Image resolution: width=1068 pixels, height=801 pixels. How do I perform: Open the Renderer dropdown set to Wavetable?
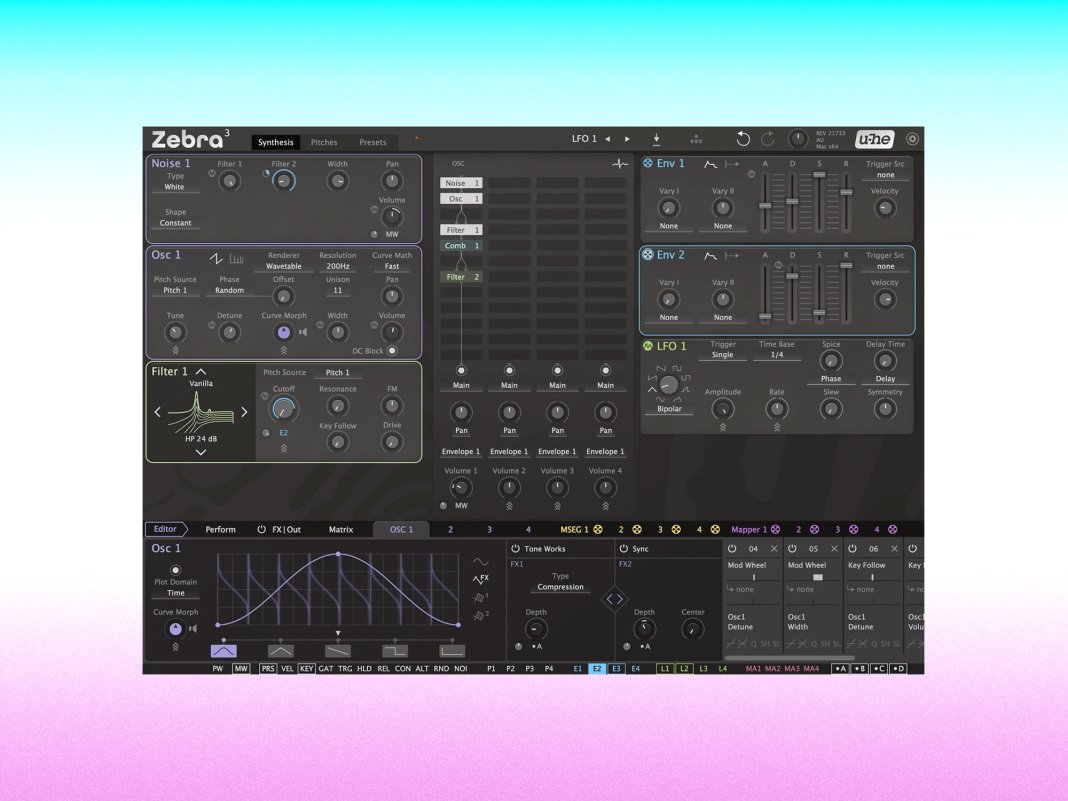[x=283, y=267]
